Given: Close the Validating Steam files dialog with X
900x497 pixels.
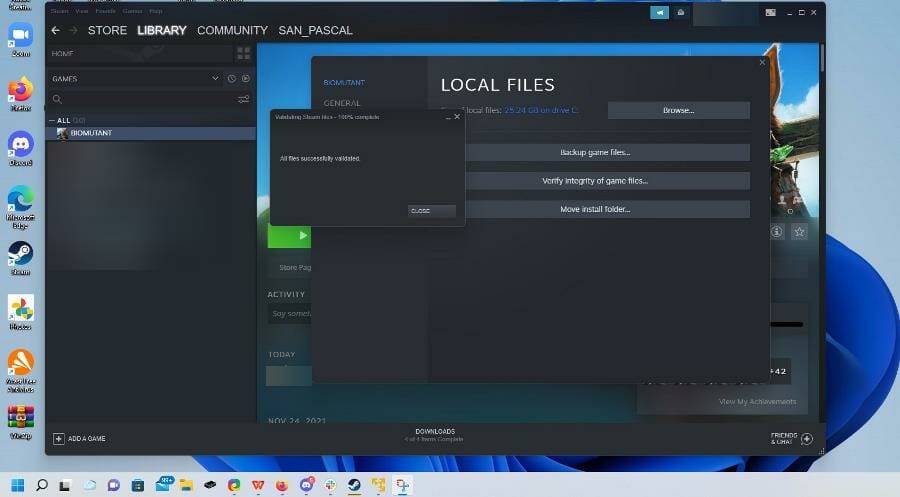Looking at the screenshot, I should (x=457, y=117).
